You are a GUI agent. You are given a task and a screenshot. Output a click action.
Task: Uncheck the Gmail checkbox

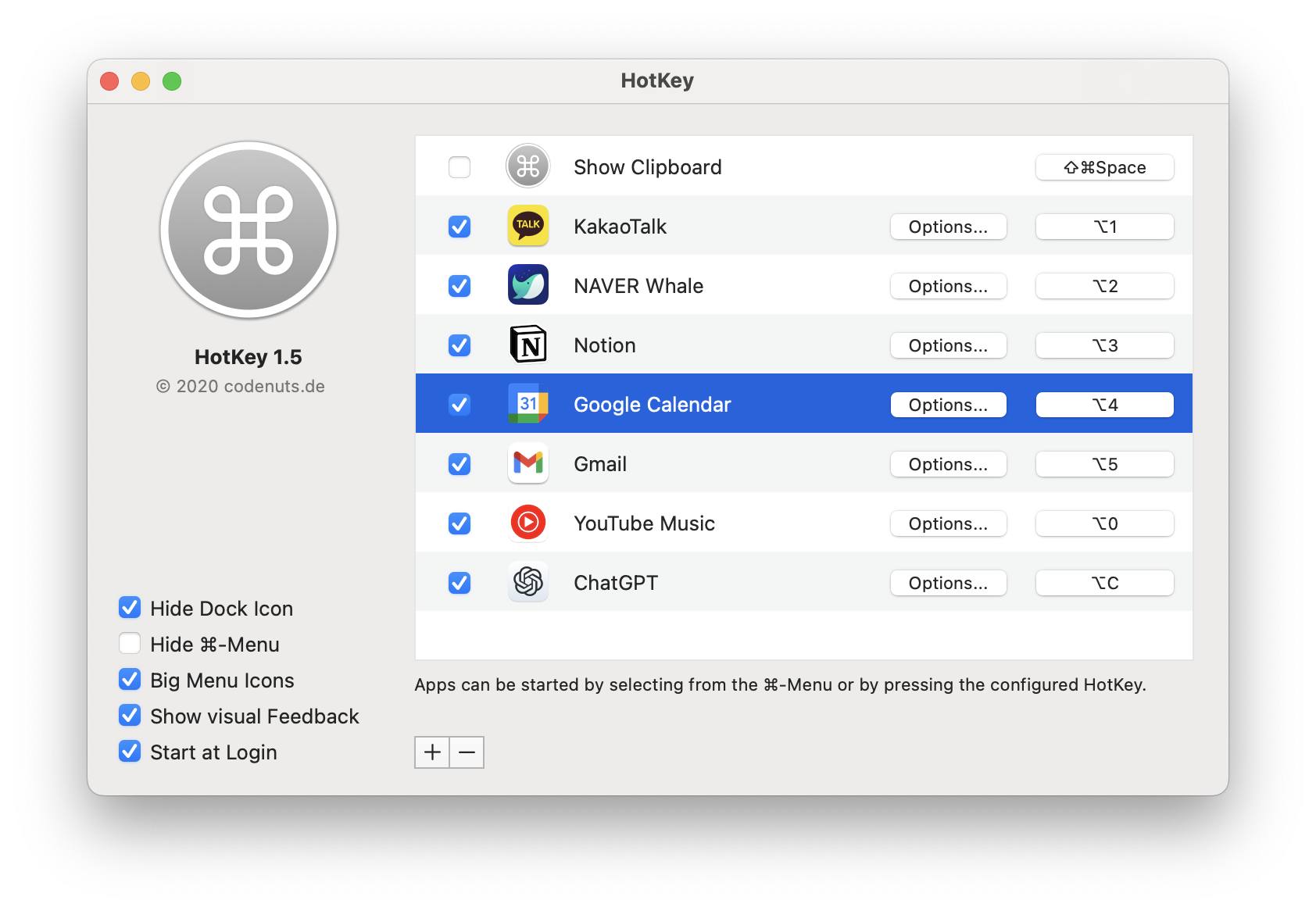(x=460, y=464)
